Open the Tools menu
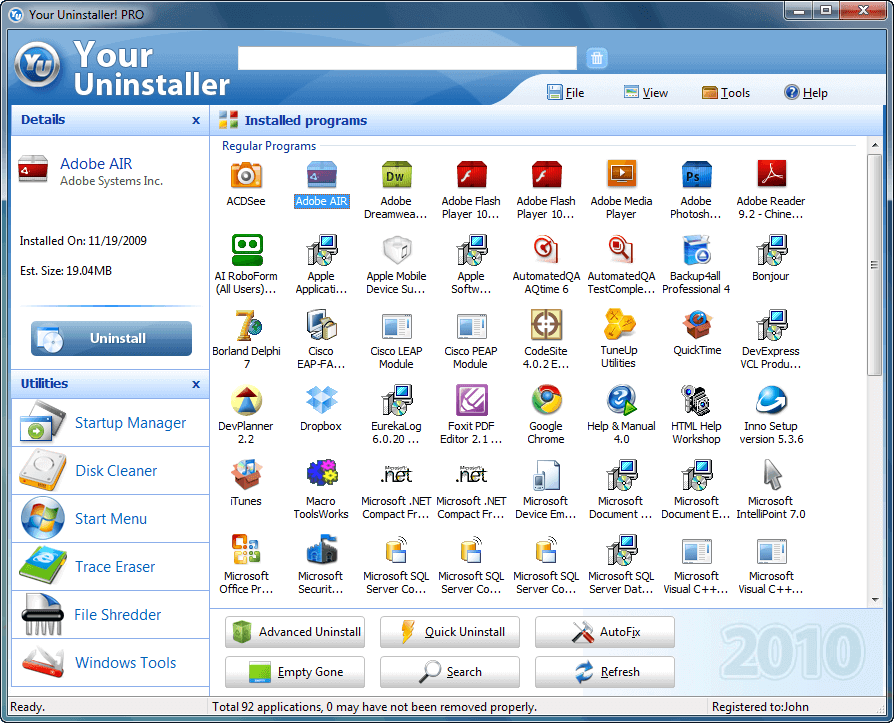Viewport: 894px width, 723px height. tap(726, 92)
